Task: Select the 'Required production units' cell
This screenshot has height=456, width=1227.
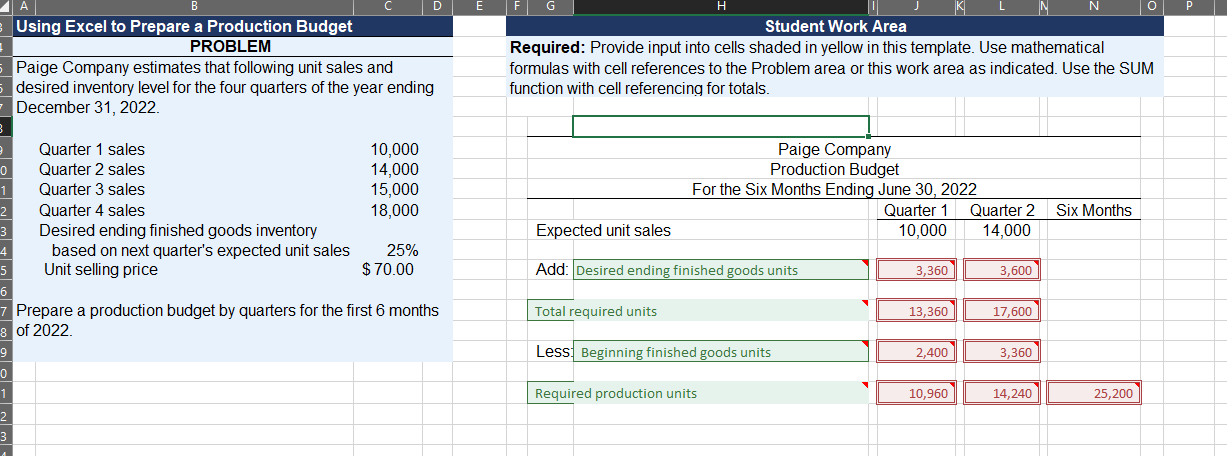Action: 700,393
